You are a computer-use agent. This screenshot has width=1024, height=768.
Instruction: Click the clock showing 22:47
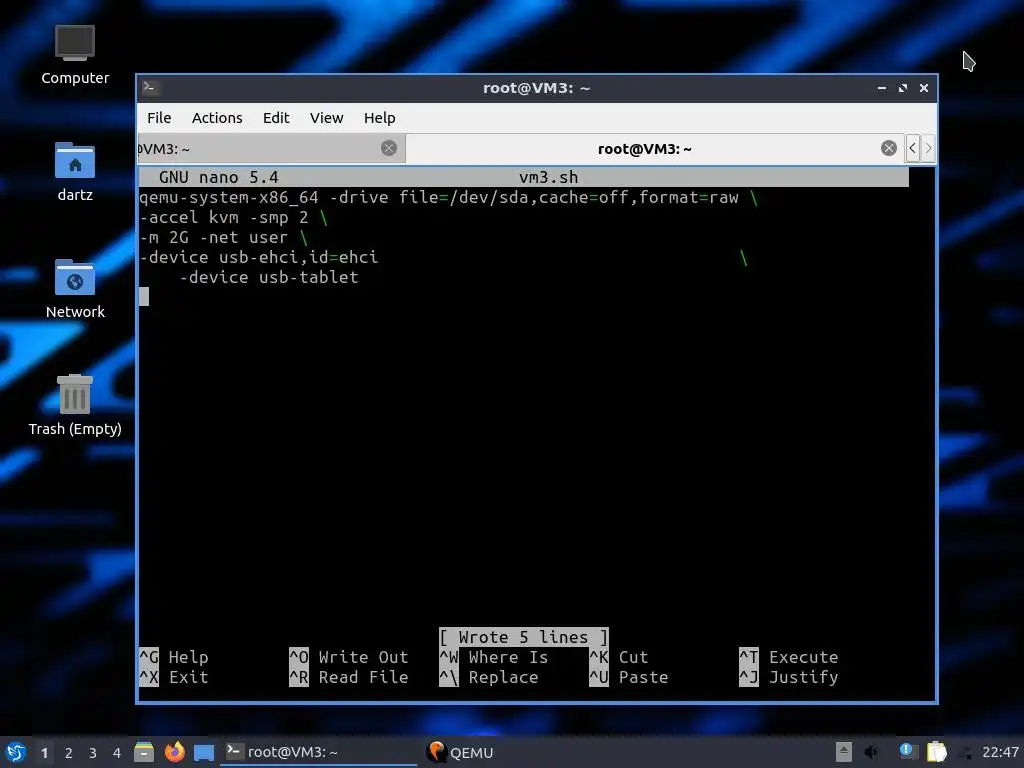[1000, 752]
